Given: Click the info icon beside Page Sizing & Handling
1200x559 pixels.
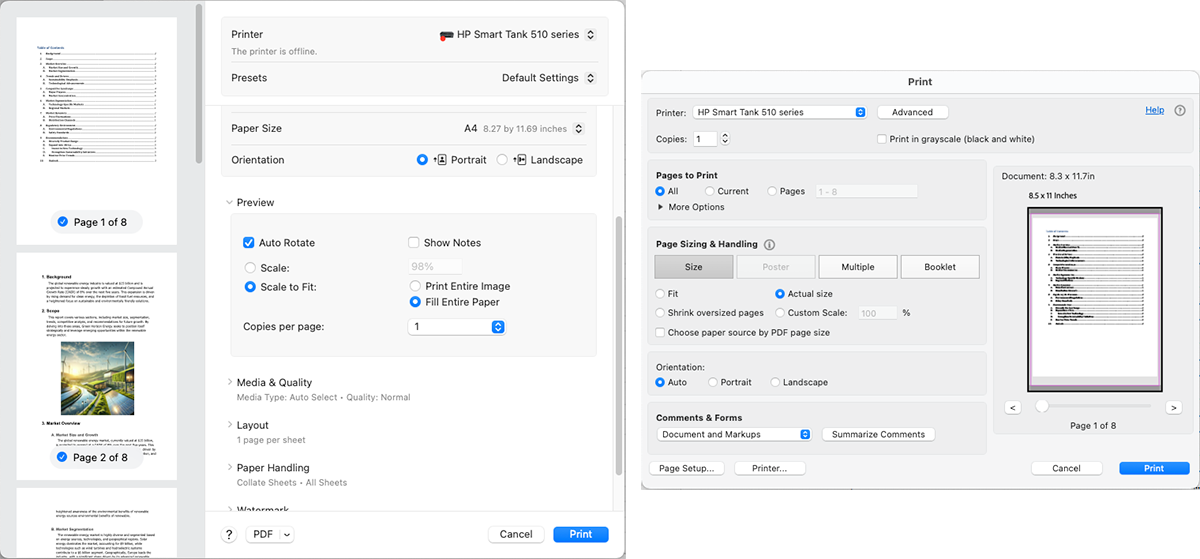Looking at the screenshot, I should click(x=769, y=244).
